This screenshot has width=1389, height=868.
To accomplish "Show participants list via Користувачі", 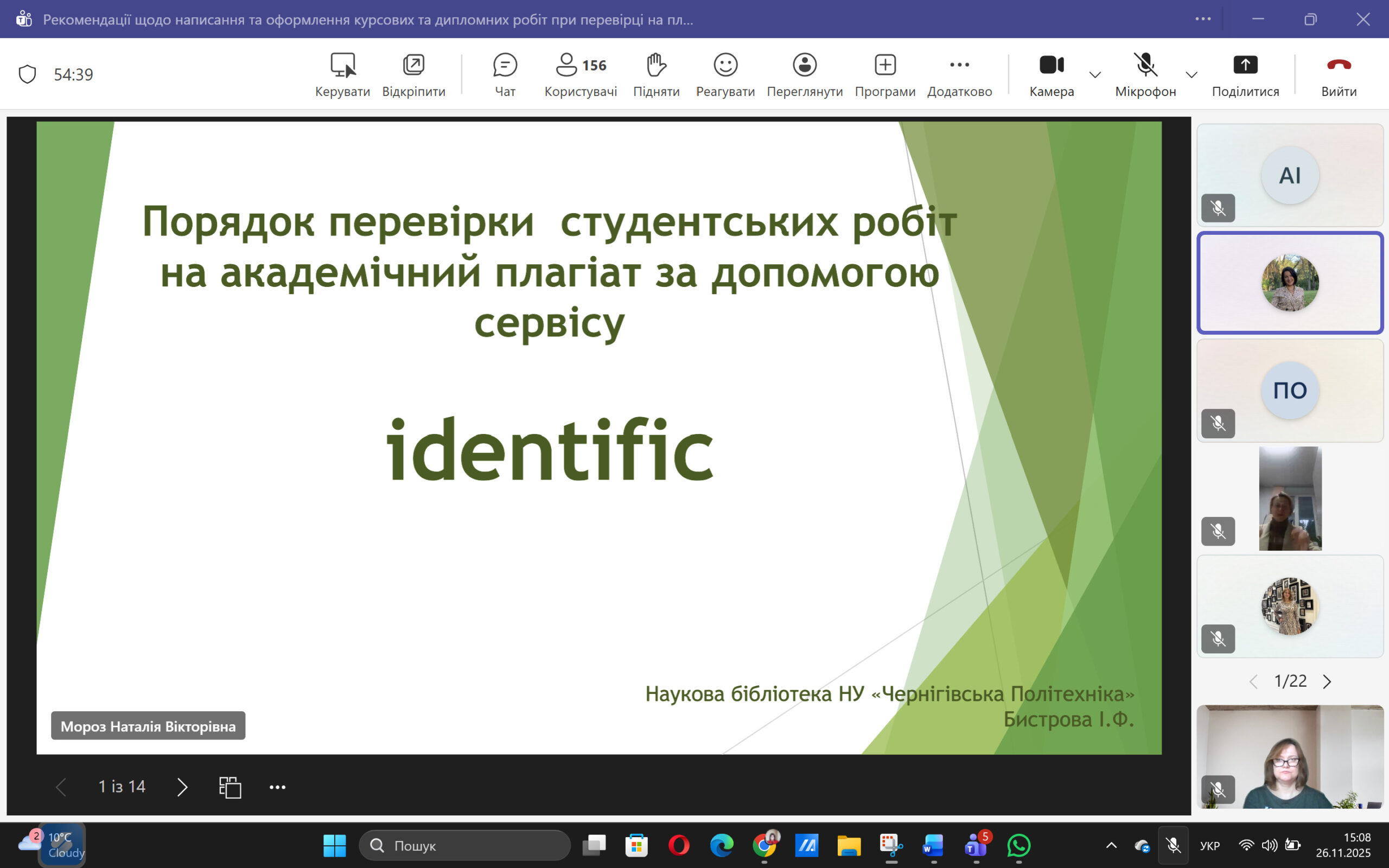I will click(x=580, y=75).
